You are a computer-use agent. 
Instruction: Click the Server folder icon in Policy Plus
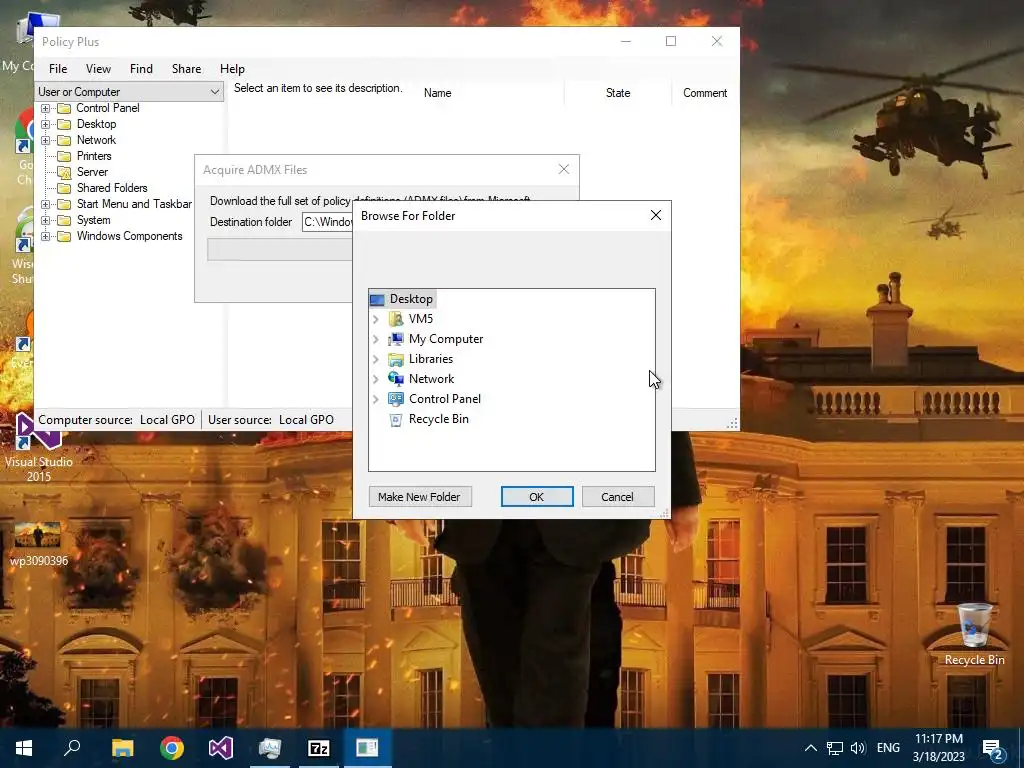[64, 172]
